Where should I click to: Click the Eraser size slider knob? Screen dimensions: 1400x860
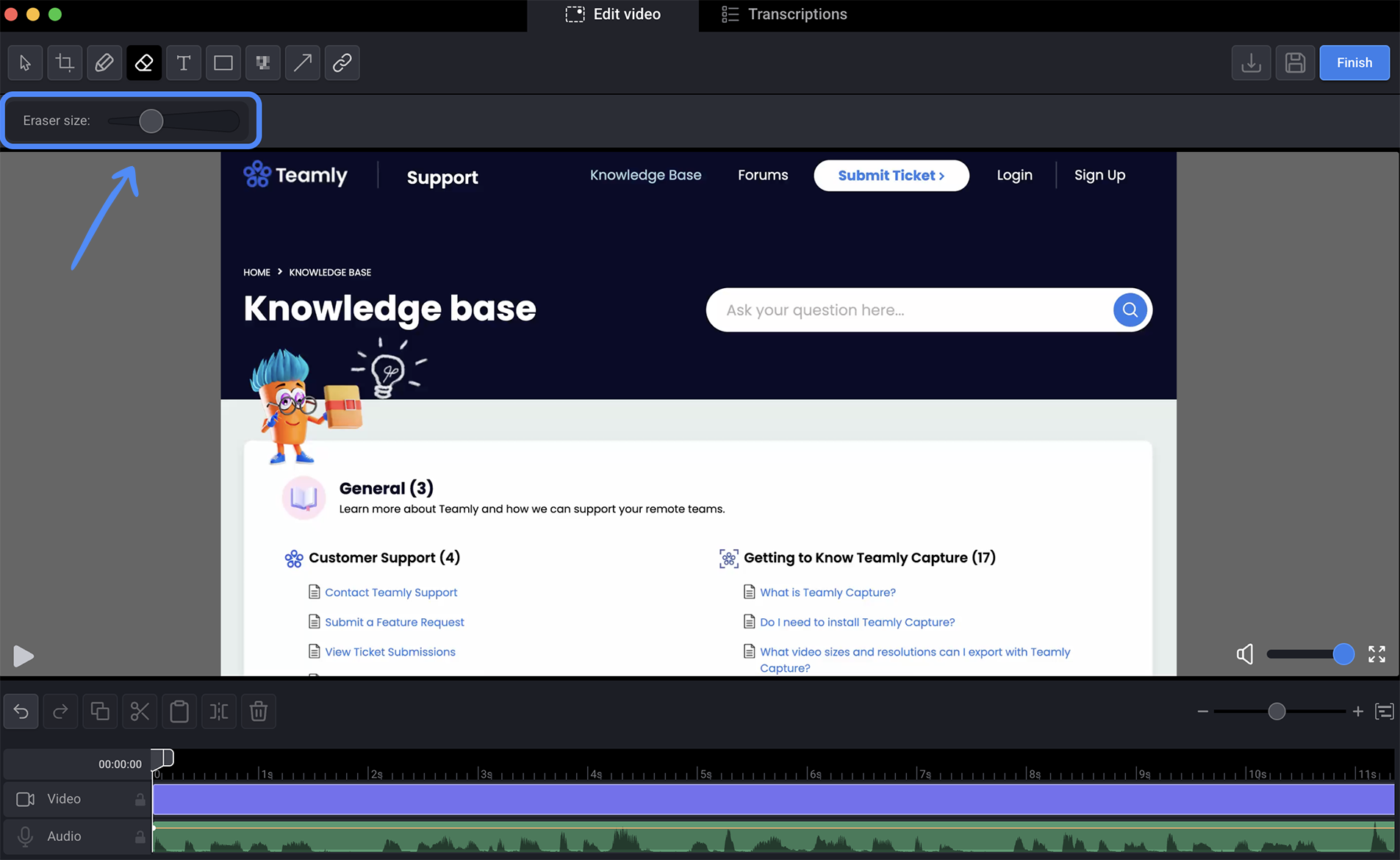[x=151, y=121]
